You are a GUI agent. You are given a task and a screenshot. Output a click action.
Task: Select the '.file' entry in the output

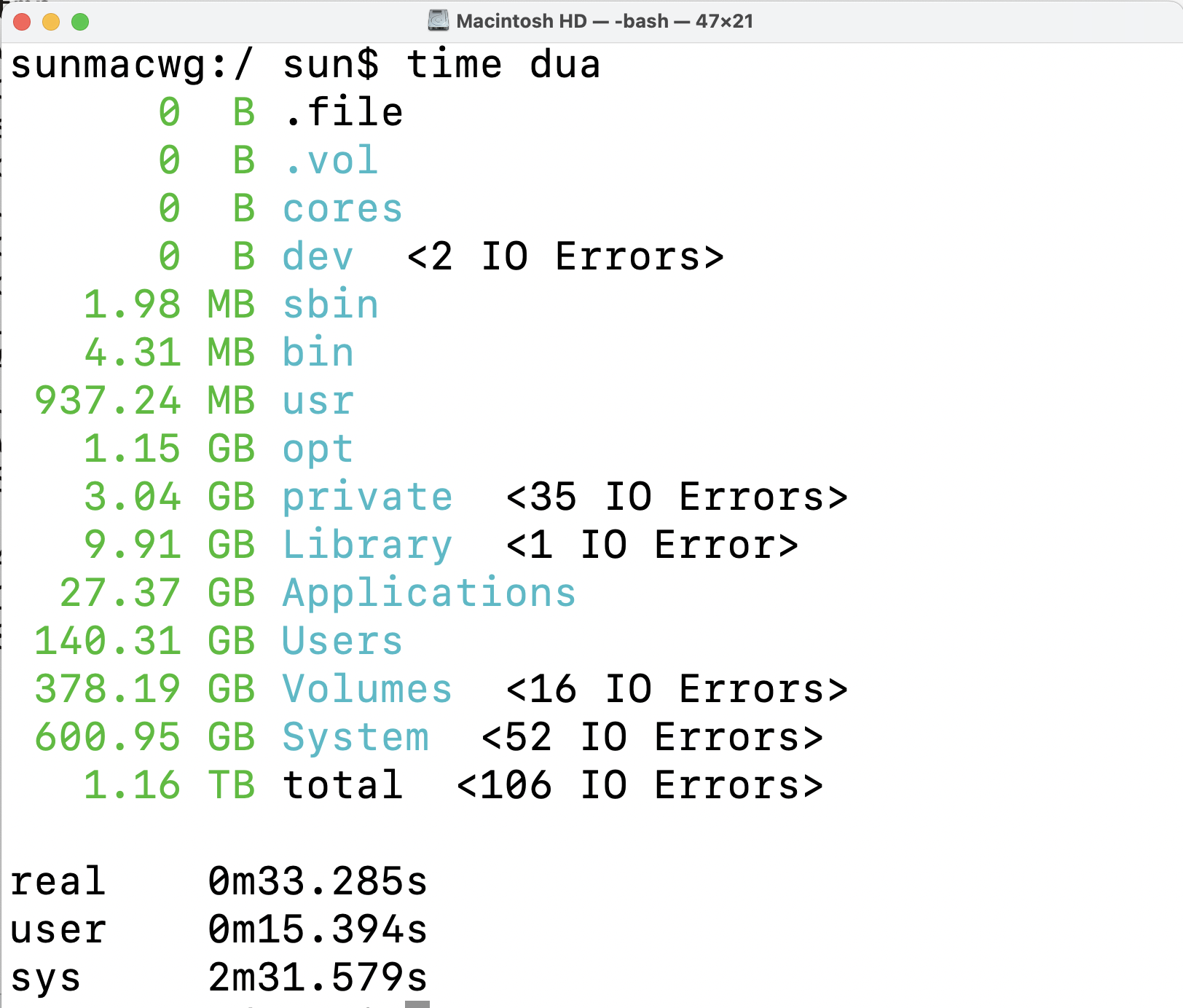point(343,113)
